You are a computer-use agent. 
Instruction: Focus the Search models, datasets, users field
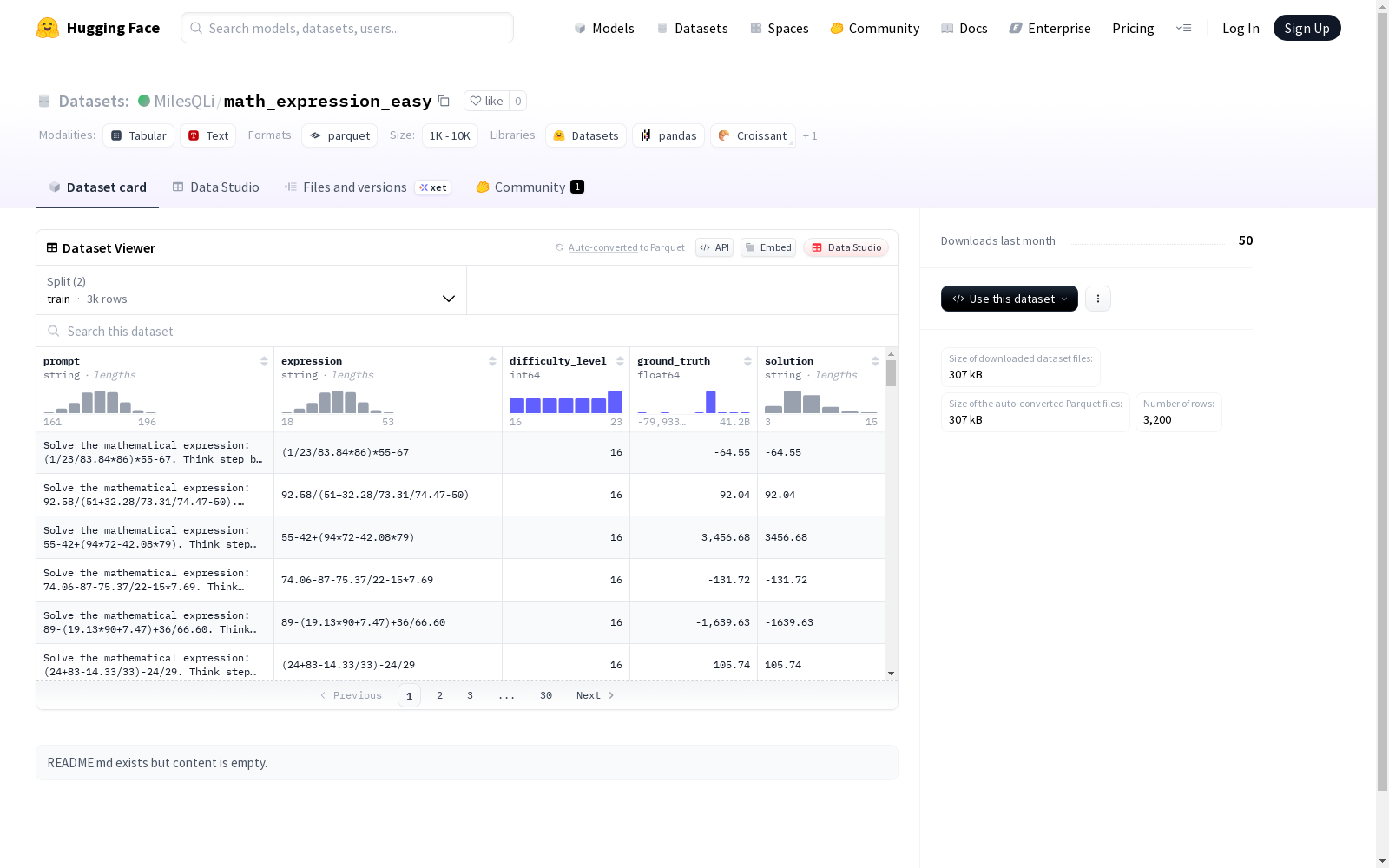click(x=347, y=28)
